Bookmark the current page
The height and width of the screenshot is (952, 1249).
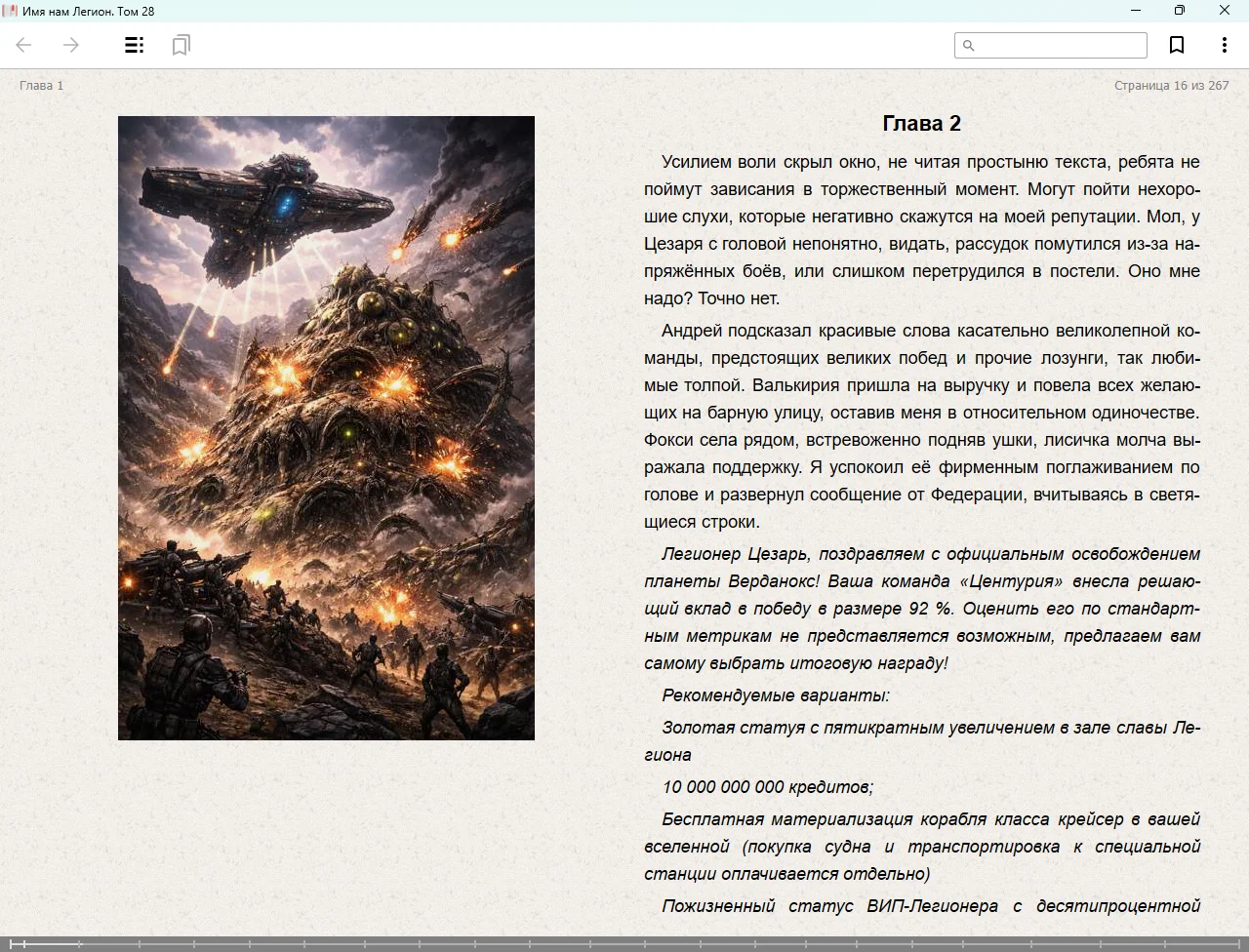pos(1177,45)
